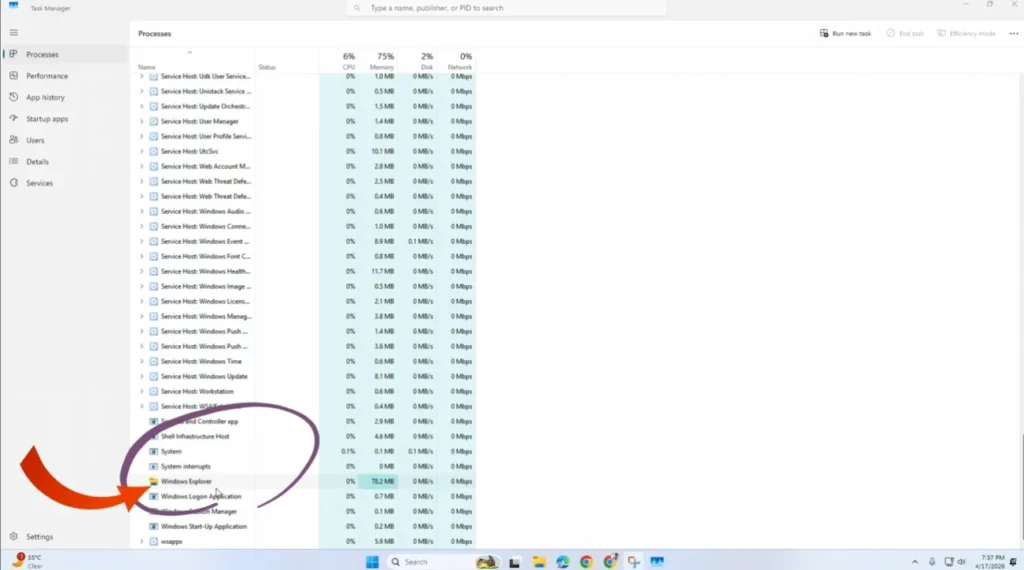1024x570 pixels.
Task: Click the 11.7 MB memory value
Action: click(x=383, y=272)
